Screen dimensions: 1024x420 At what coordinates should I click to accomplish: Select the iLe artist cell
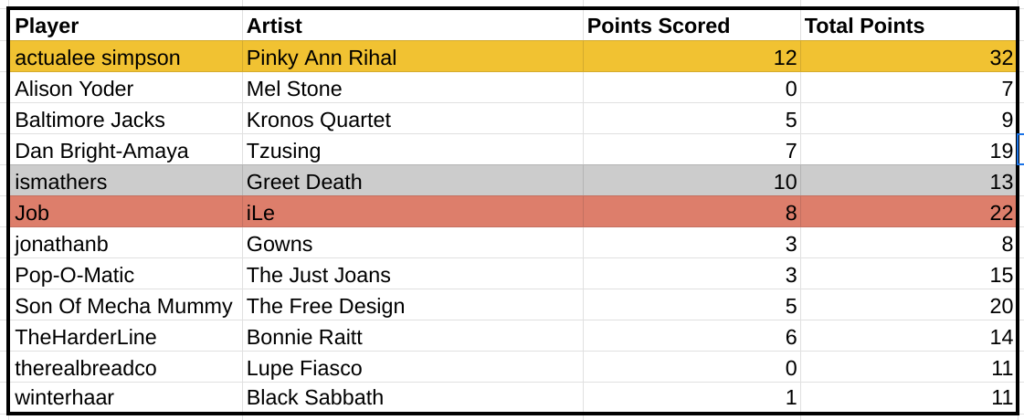tap(411, 213)
